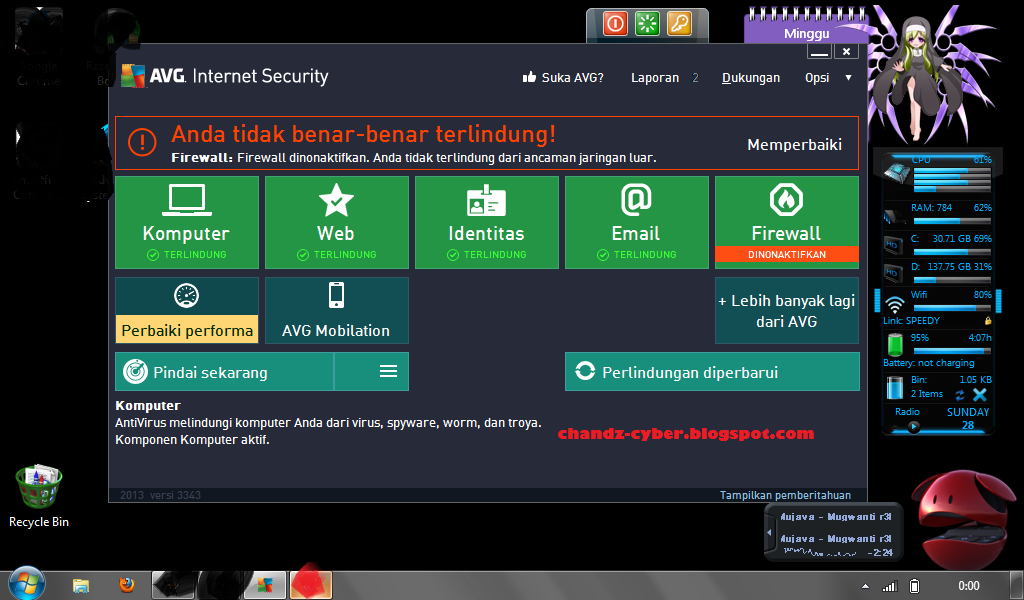This screenshot has width=1024, height=600.
Task: Click the D: drive usage bar
Action: [x=952, y=280]
